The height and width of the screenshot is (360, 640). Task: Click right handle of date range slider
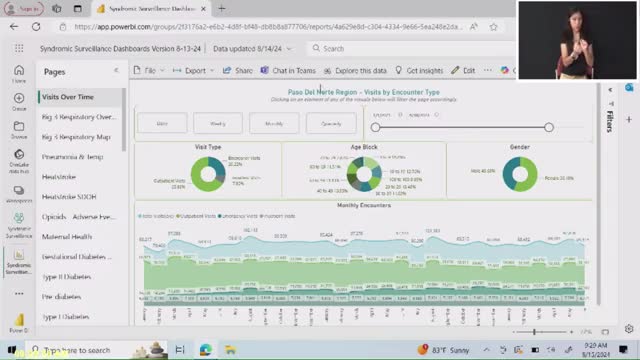click(x=549, y=127)
